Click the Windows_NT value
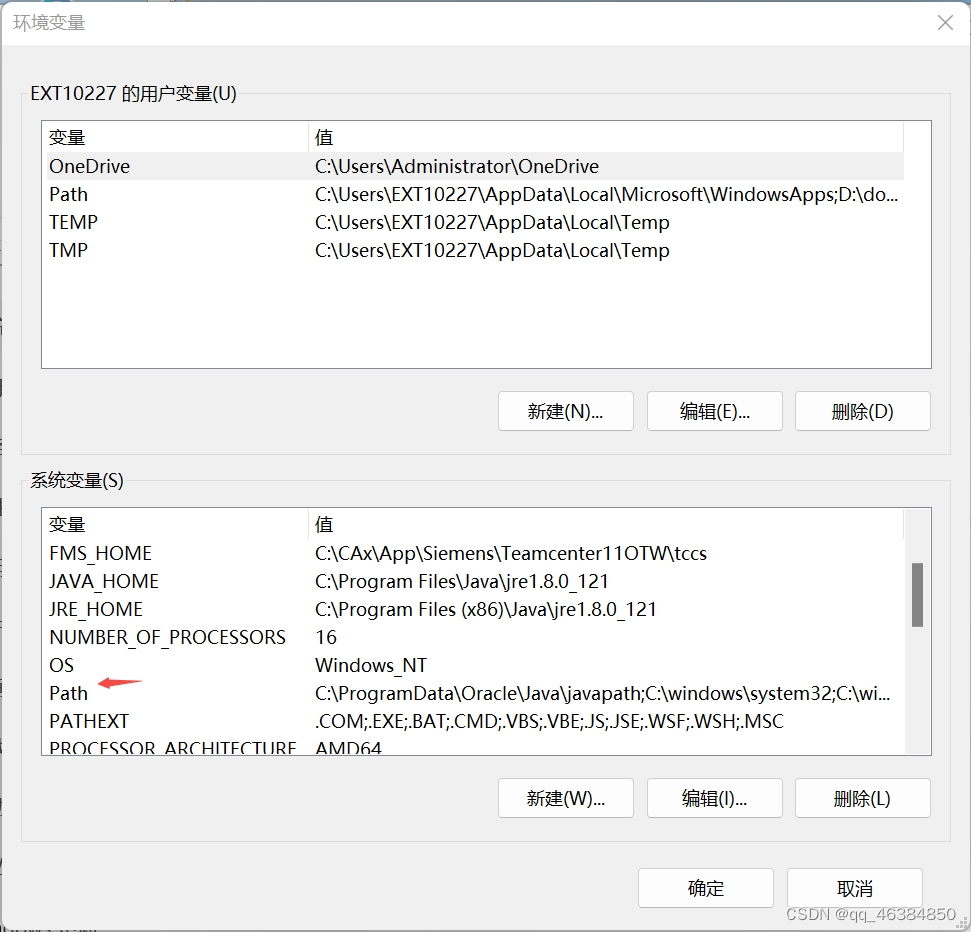This screenshot has height=932, width=971. 371,665
